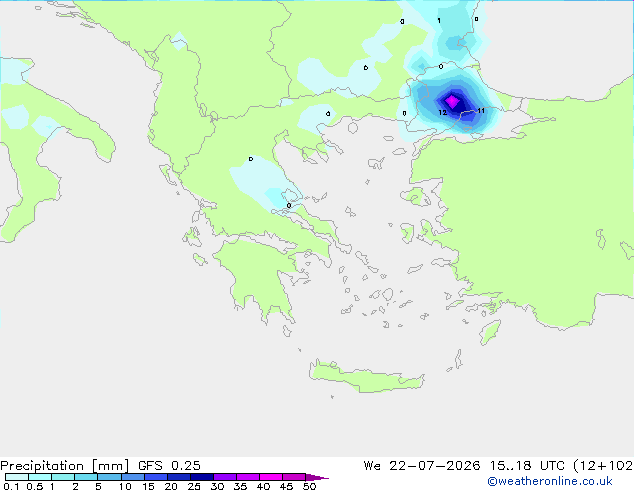Click the map value '11' near the storm
The height and width of the screenshot is (490, 634).
[x=481, y=111]
